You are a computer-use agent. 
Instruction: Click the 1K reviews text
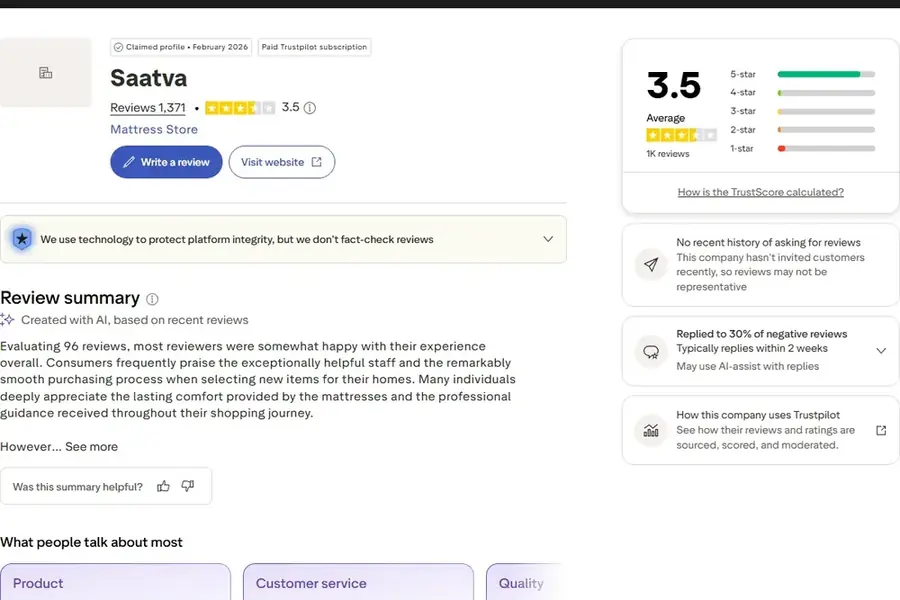point(668,154)
